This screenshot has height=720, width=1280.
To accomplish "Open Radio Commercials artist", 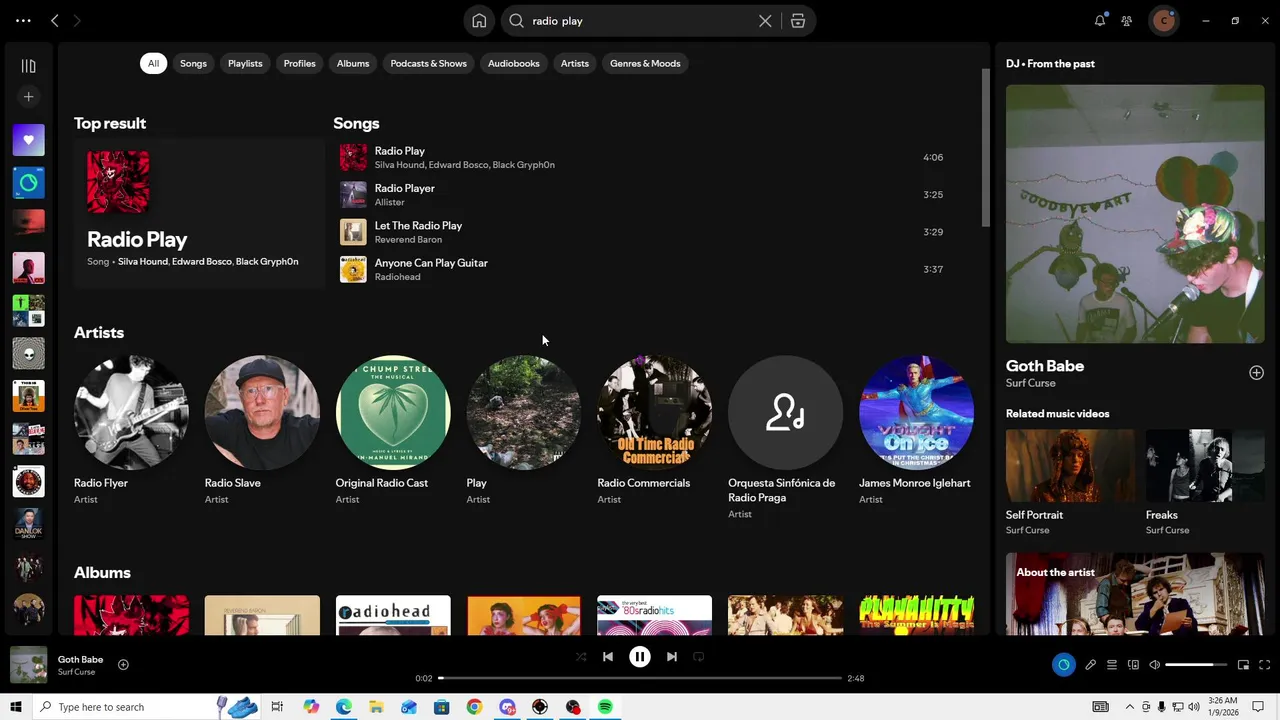I will coord(655,431).
